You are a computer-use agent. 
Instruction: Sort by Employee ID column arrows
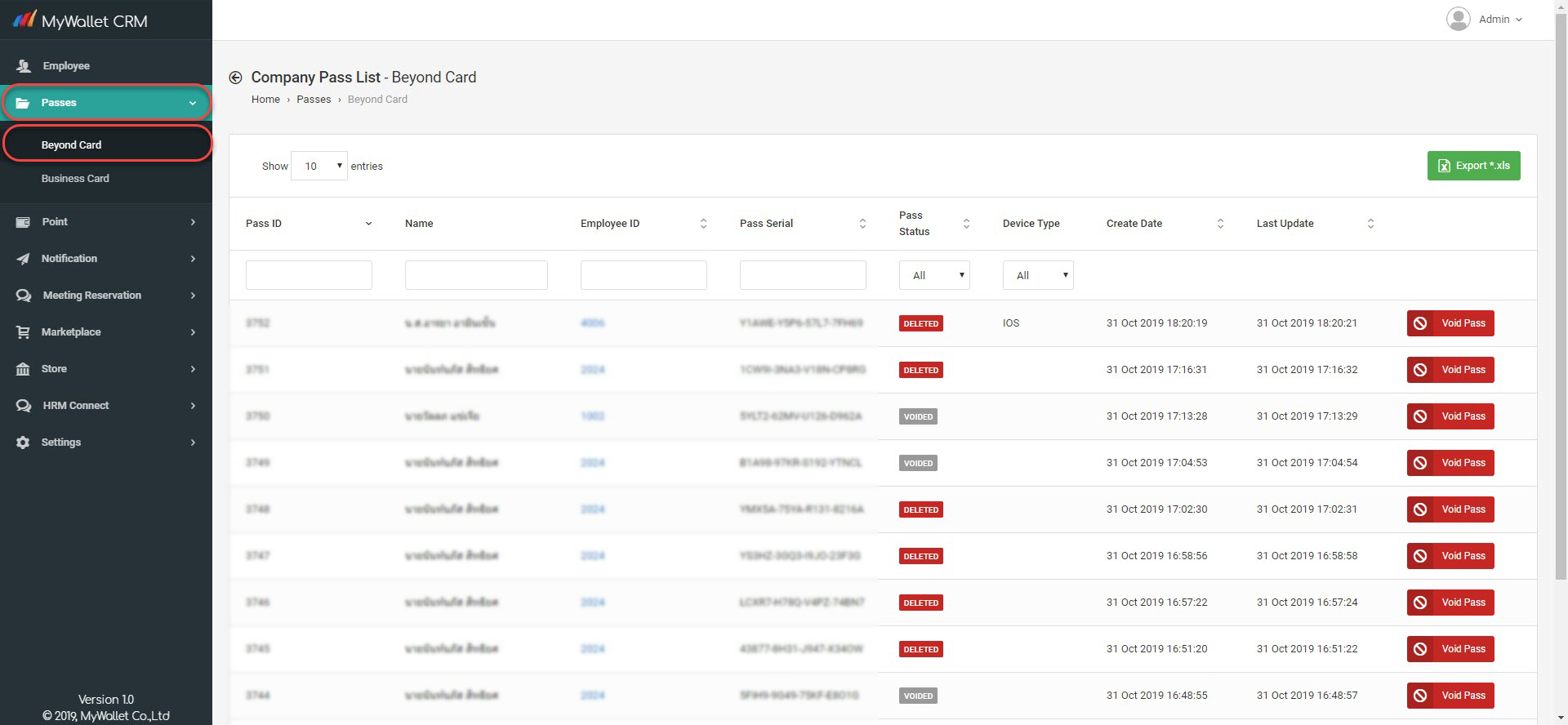[703, 224]
